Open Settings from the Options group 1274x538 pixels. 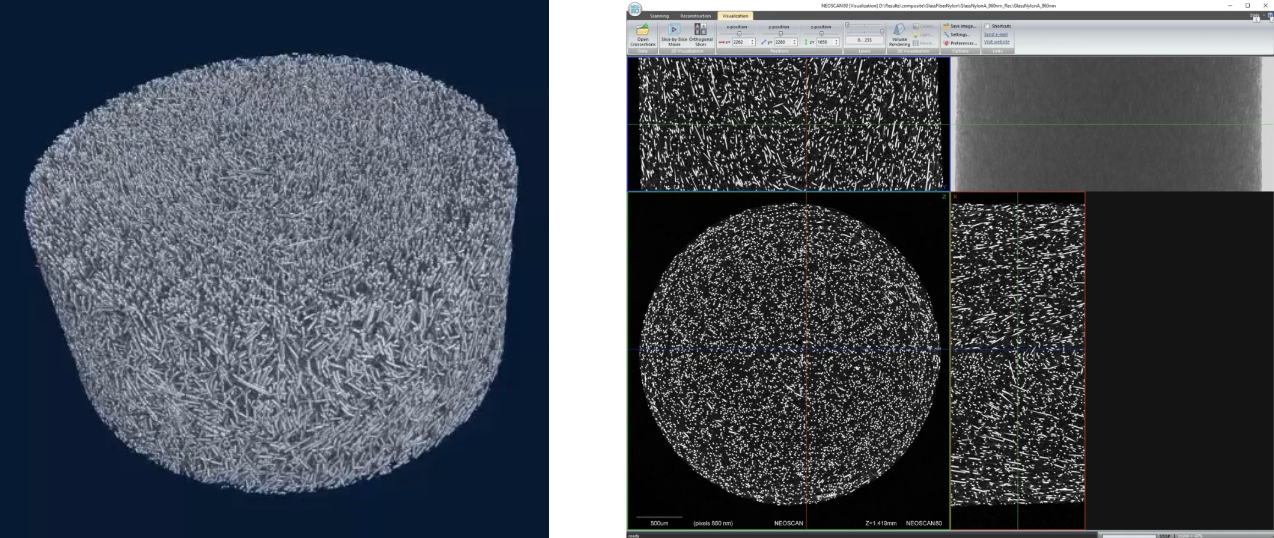[x=946, y=34]
